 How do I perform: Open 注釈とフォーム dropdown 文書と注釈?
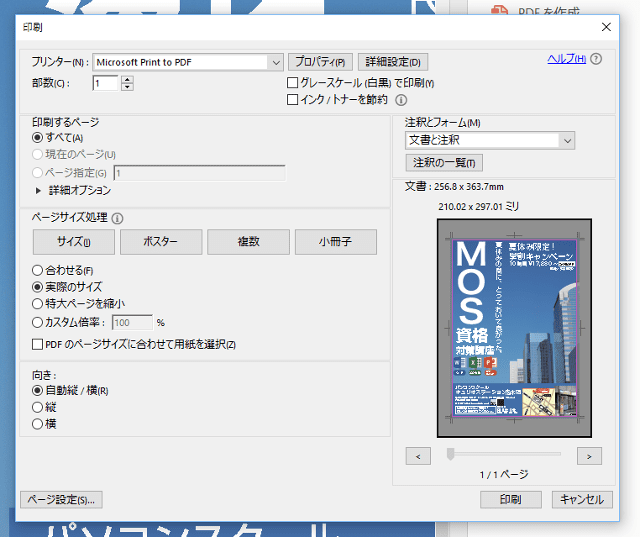tap(490, 140)
